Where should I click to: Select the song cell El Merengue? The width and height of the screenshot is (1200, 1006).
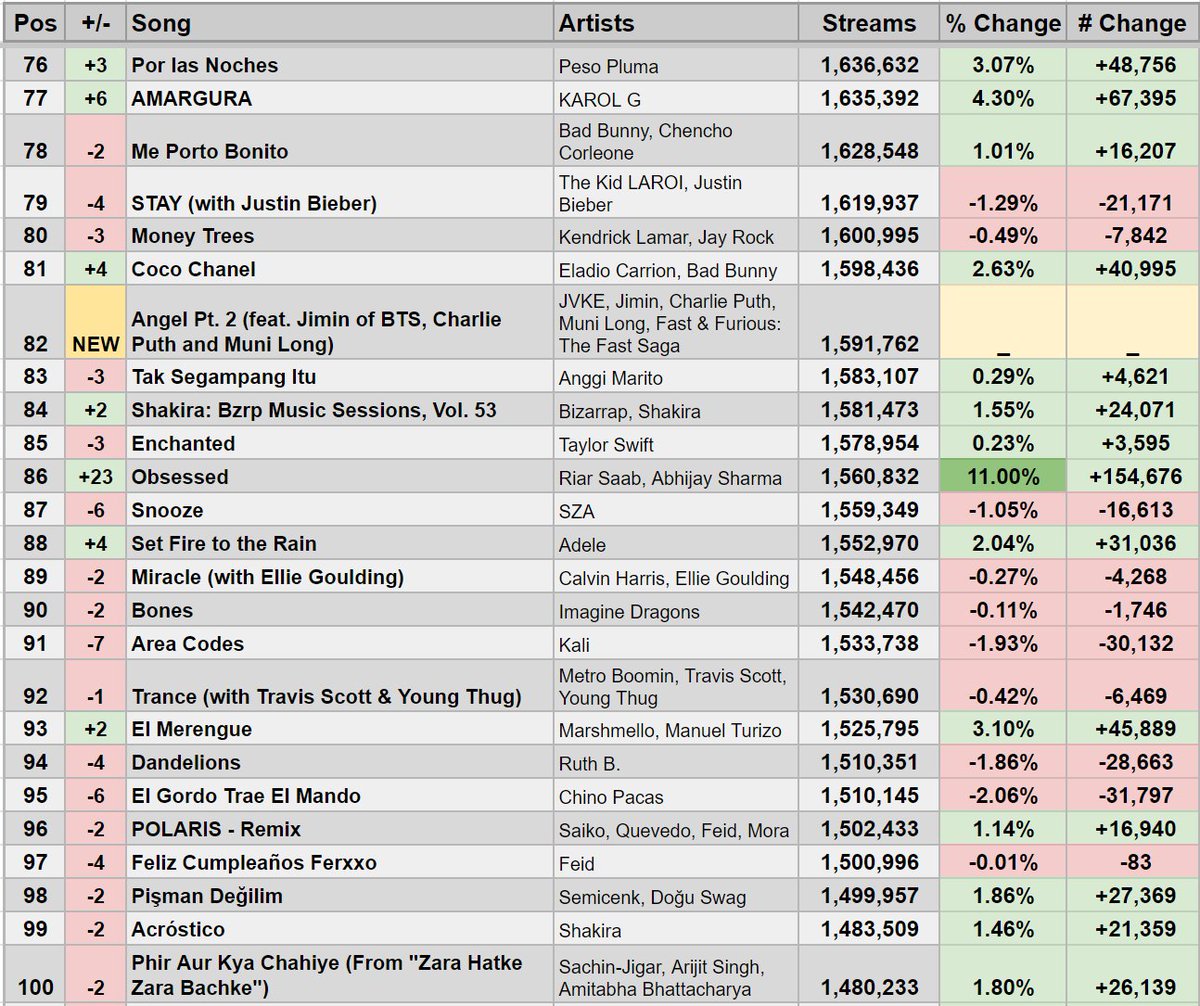pyautogui.click(x=340, y=729)
